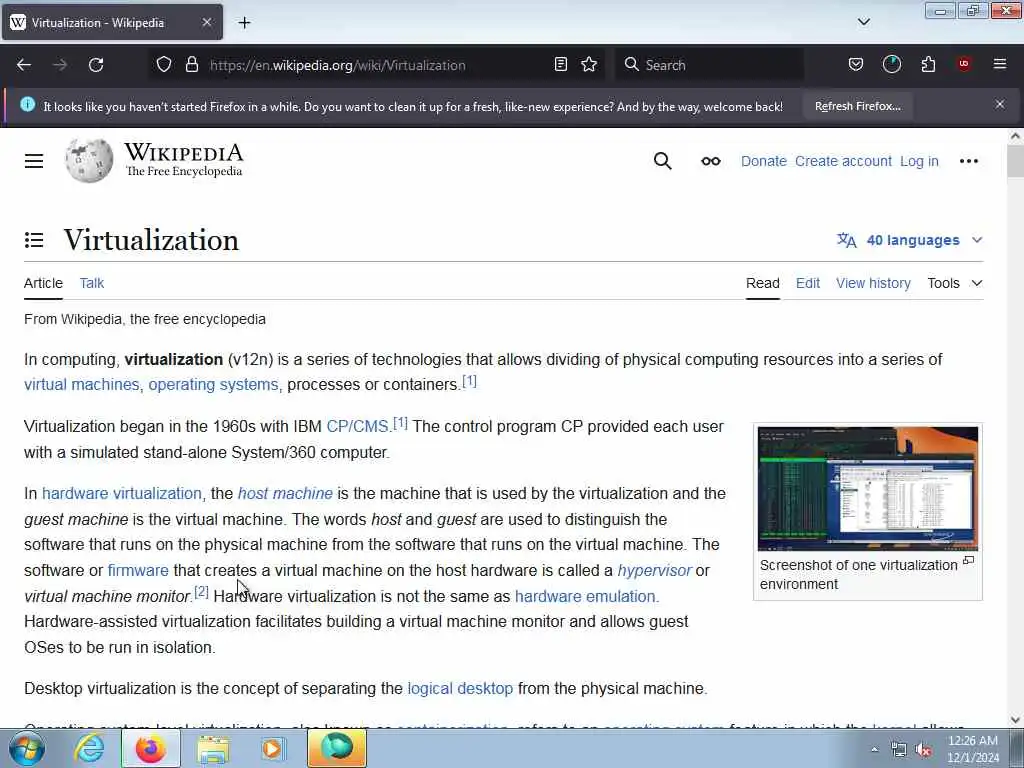The width and height of the screenshot is (1024, 768).
Task: Click the virtualization environment screenshot thumbnail
Action: click(x=868, y=488)
